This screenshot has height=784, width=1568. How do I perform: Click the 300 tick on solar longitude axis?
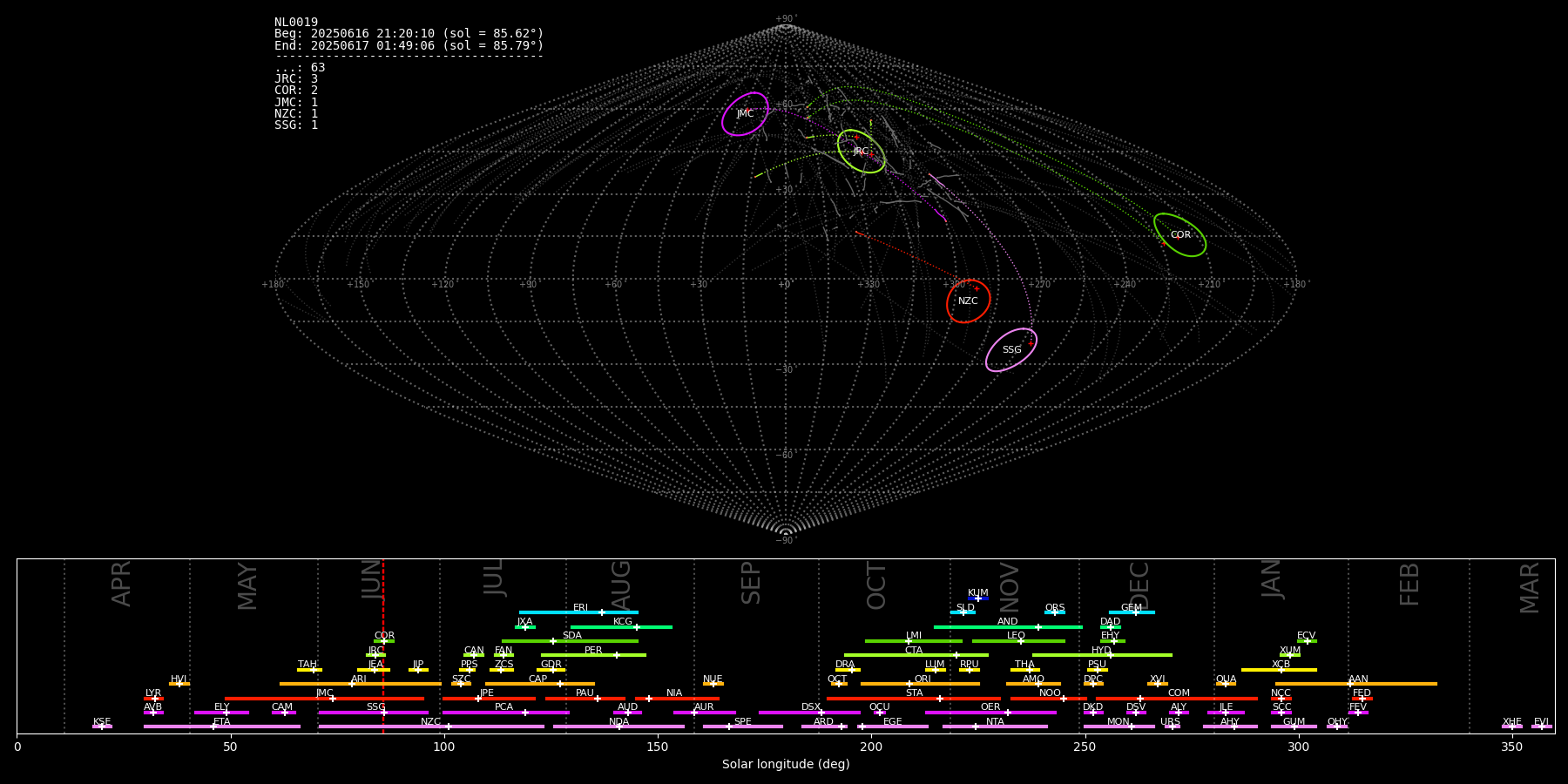[1298, 747]
